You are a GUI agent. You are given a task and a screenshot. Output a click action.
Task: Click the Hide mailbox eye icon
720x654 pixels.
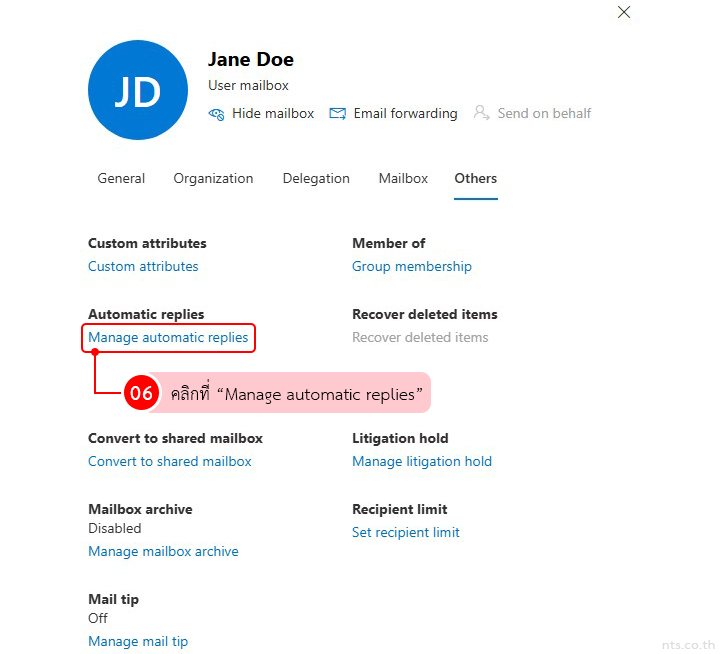pyautogui.click(x=217, y=114)
